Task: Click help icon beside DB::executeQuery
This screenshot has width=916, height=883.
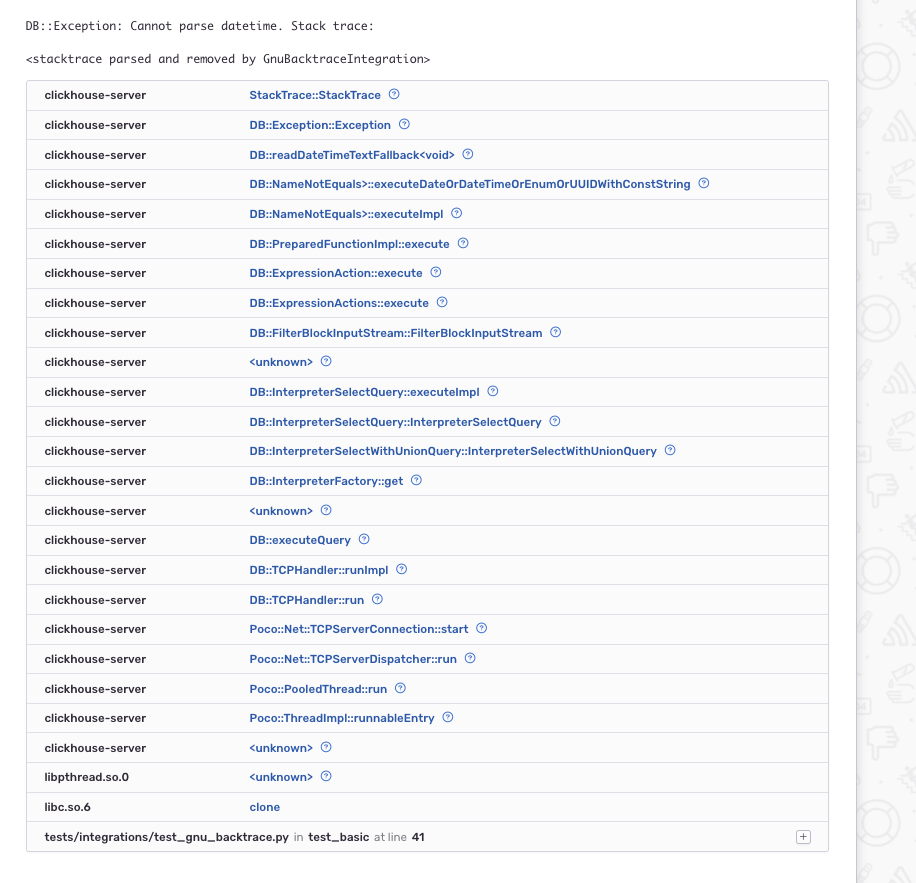Action: tap(364, 539)
